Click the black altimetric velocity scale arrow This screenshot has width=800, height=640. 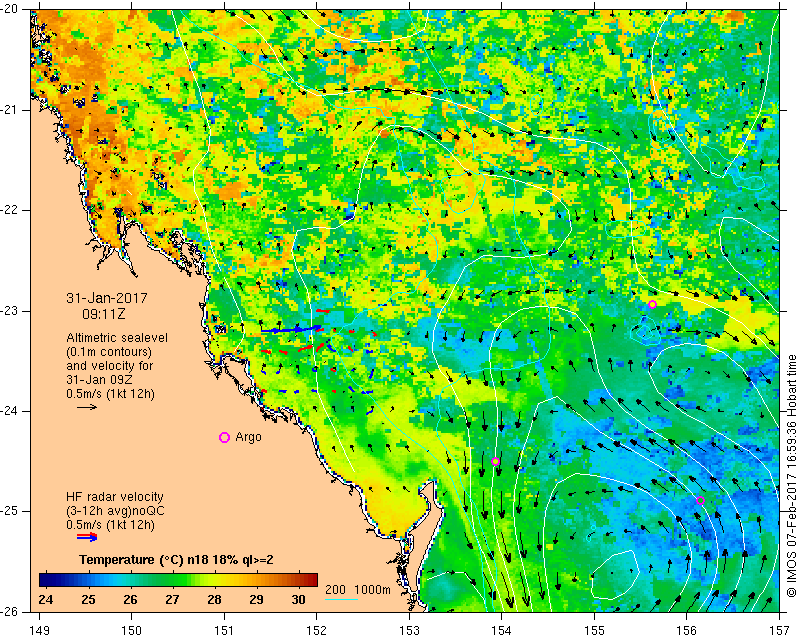point(87,407)
